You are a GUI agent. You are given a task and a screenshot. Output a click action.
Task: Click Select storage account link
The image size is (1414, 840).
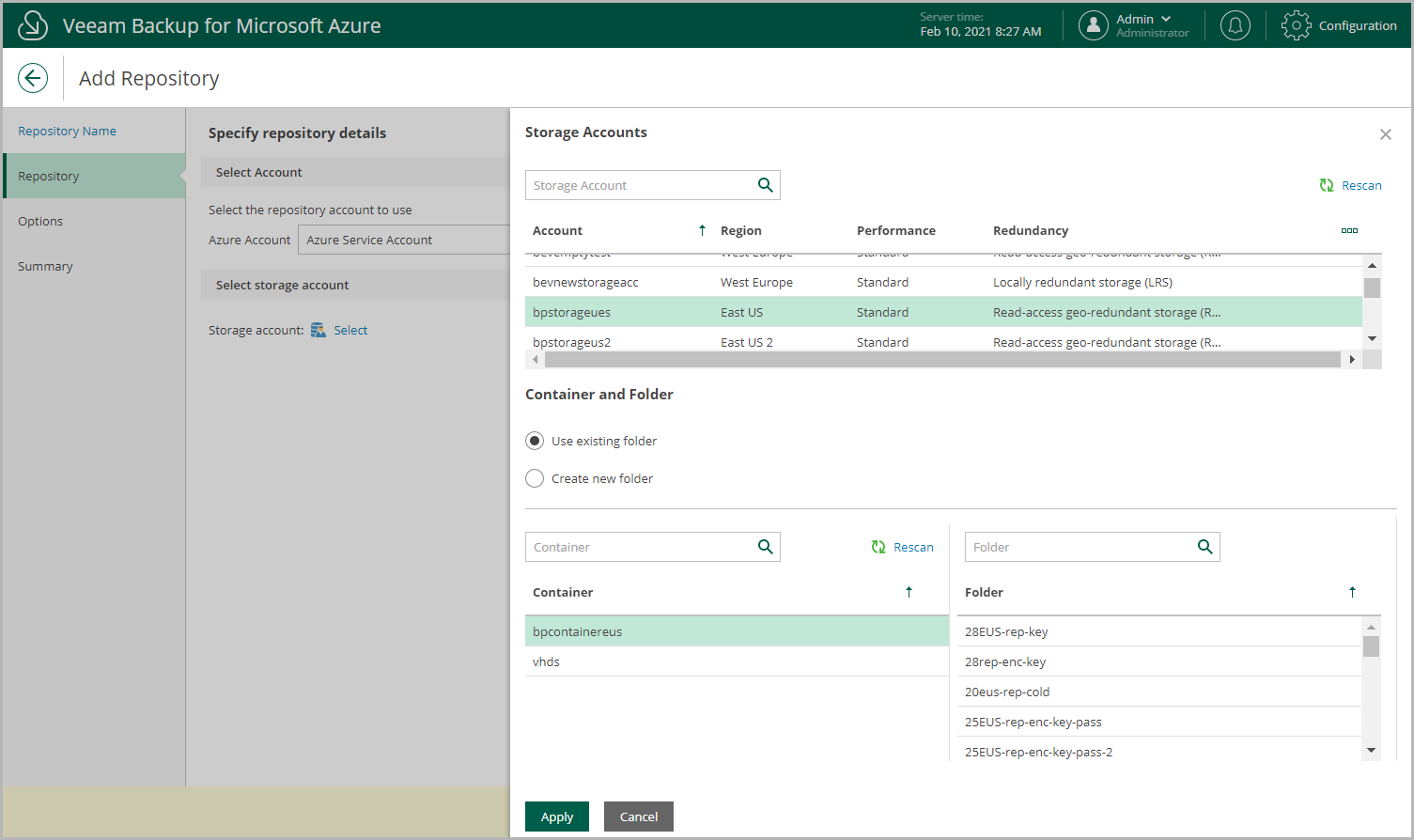tap(350, 330)
